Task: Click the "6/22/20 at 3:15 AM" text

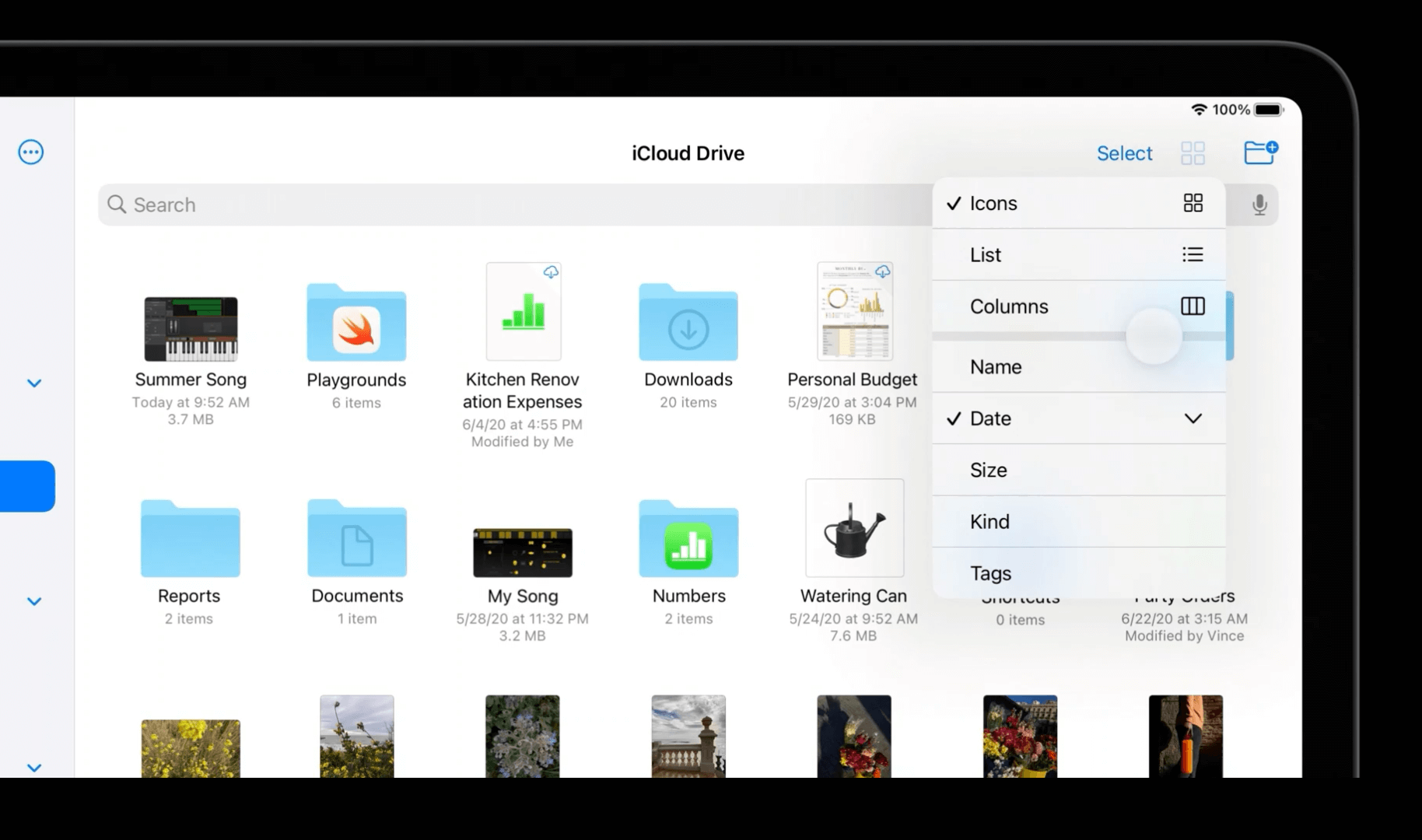Action: point(1184,618)
